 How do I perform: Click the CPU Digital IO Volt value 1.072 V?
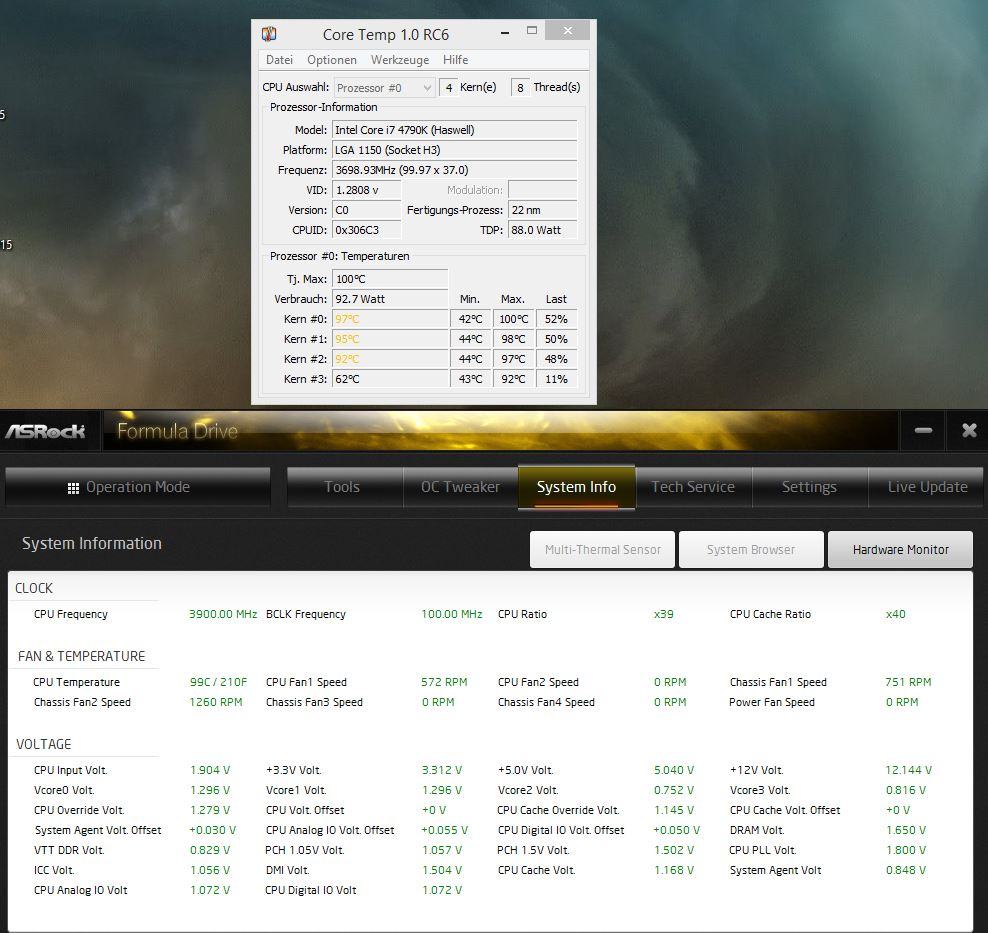(442, 891)
